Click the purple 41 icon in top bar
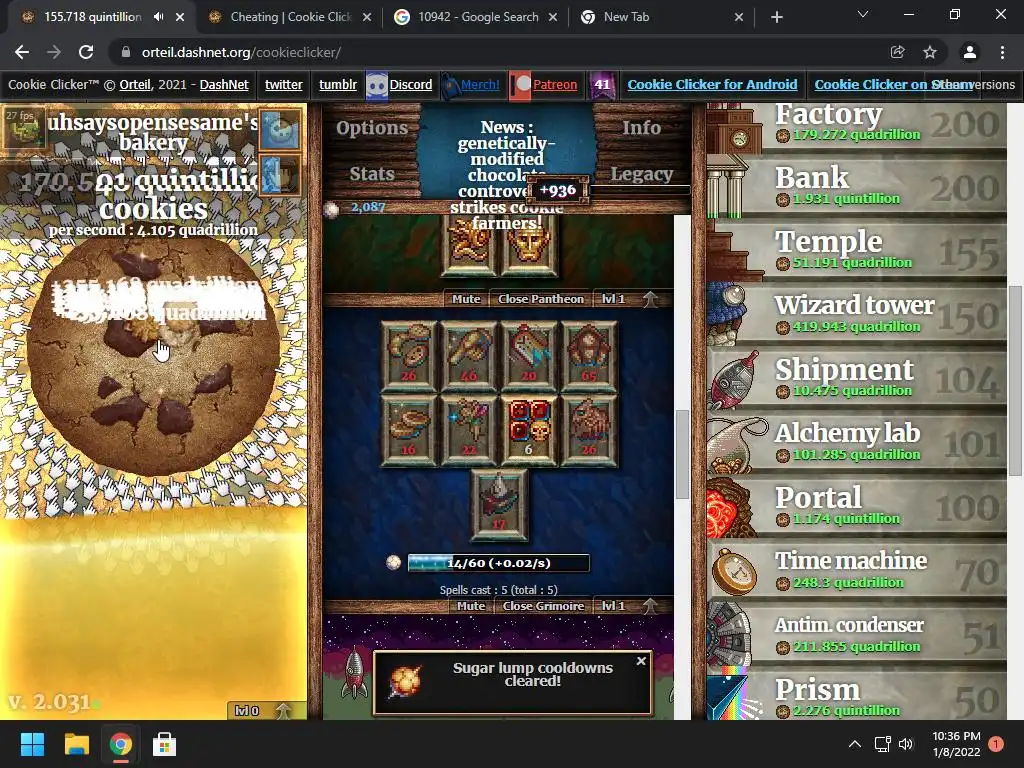The height and width of the screenshot is (768, 1024). coord(602,85)
